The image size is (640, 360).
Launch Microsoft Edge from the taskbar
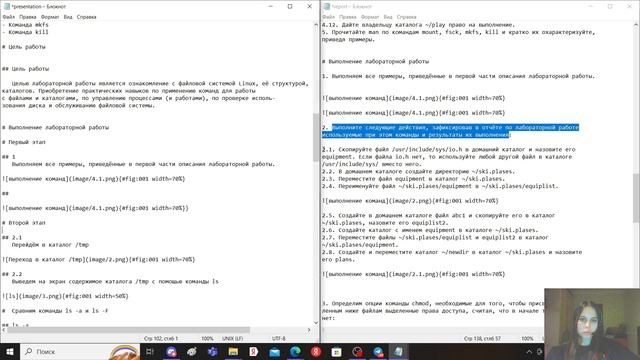(x=295, y=351)
